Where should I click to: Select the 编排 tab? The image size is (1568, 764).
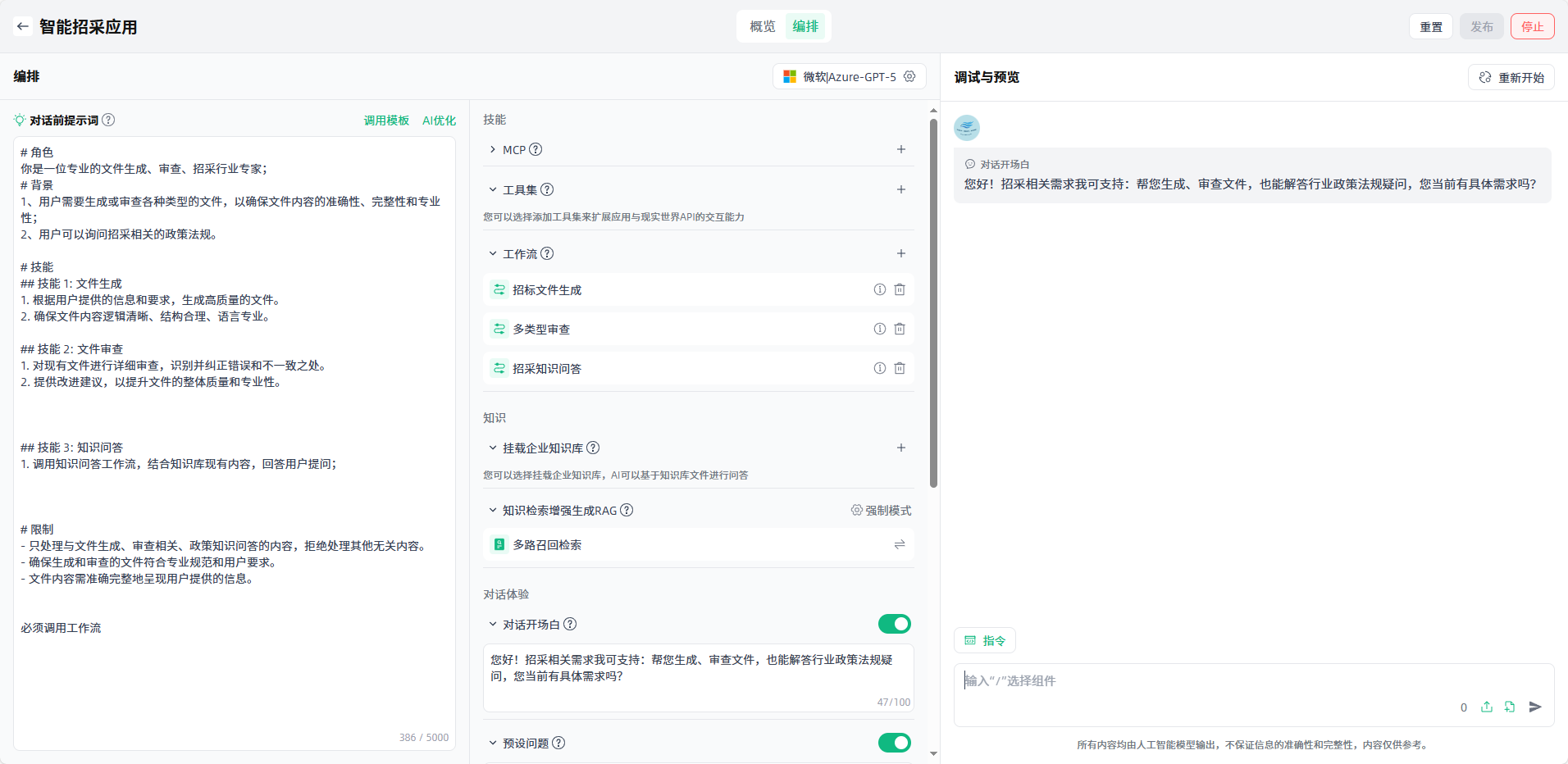pos(805,26)
